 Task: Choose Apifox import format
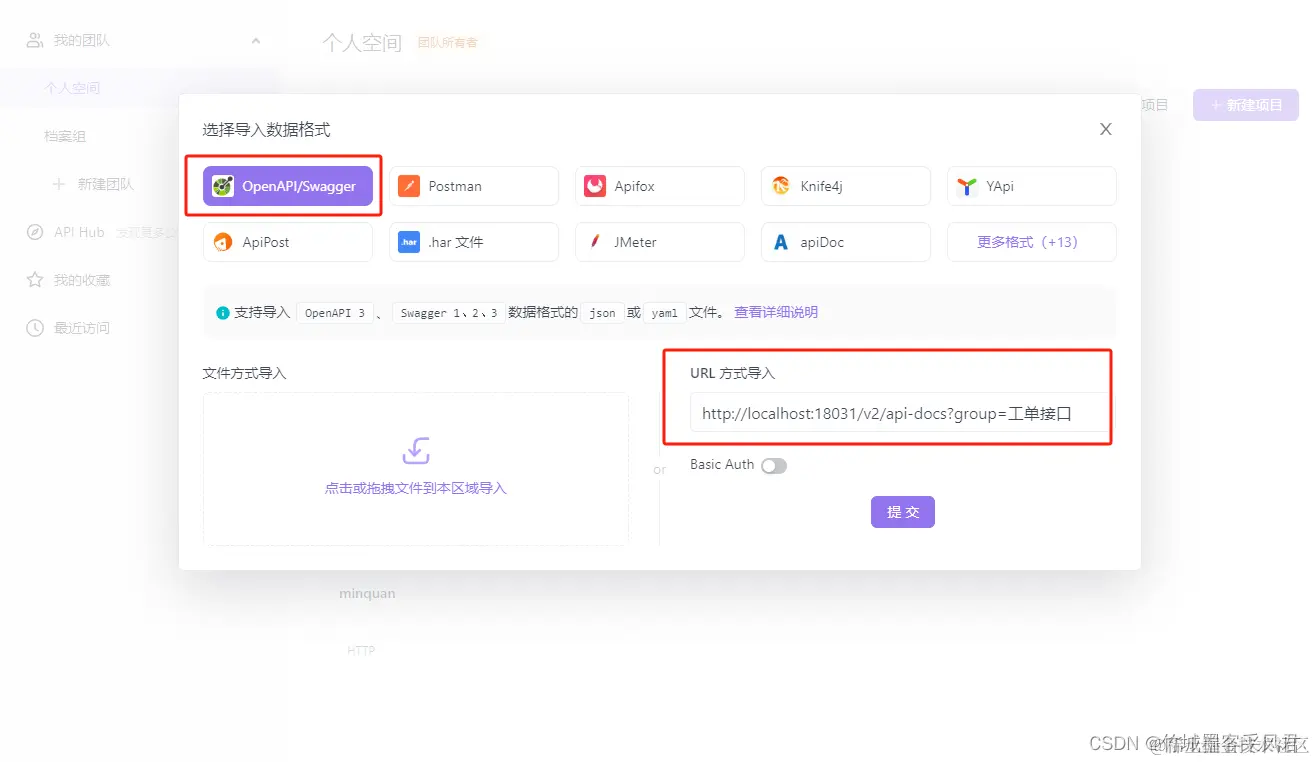tap(660, 186)
